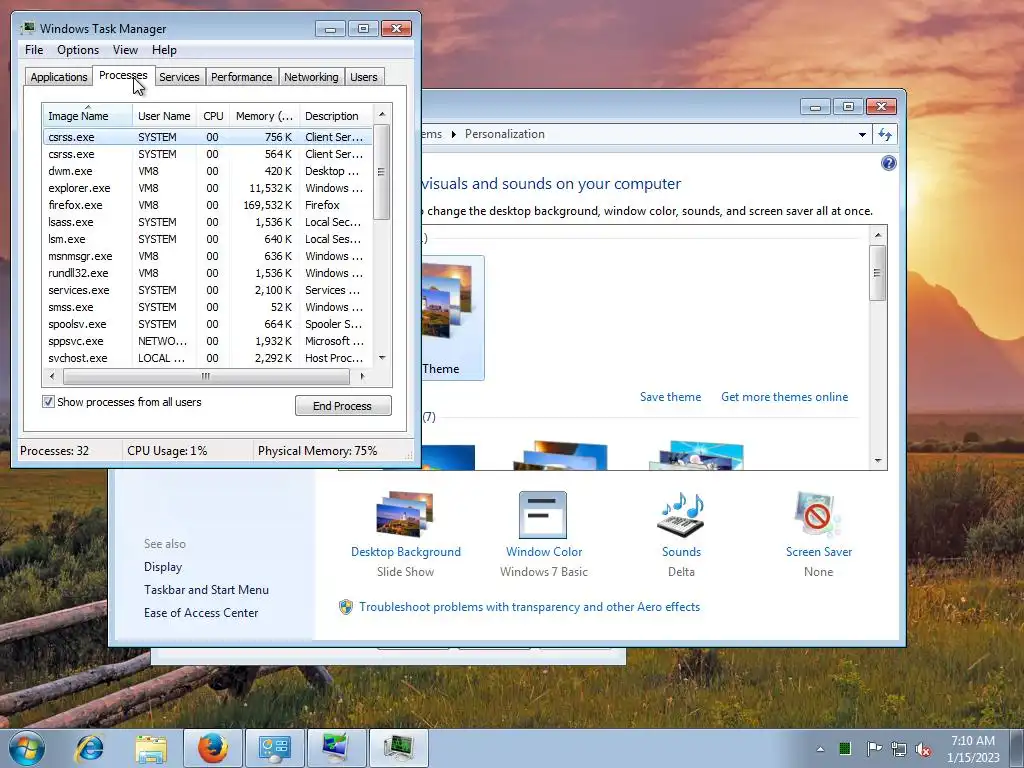1024x768 pixels.
Task: Open the Screen Saver icon
Action: [818, 515]
